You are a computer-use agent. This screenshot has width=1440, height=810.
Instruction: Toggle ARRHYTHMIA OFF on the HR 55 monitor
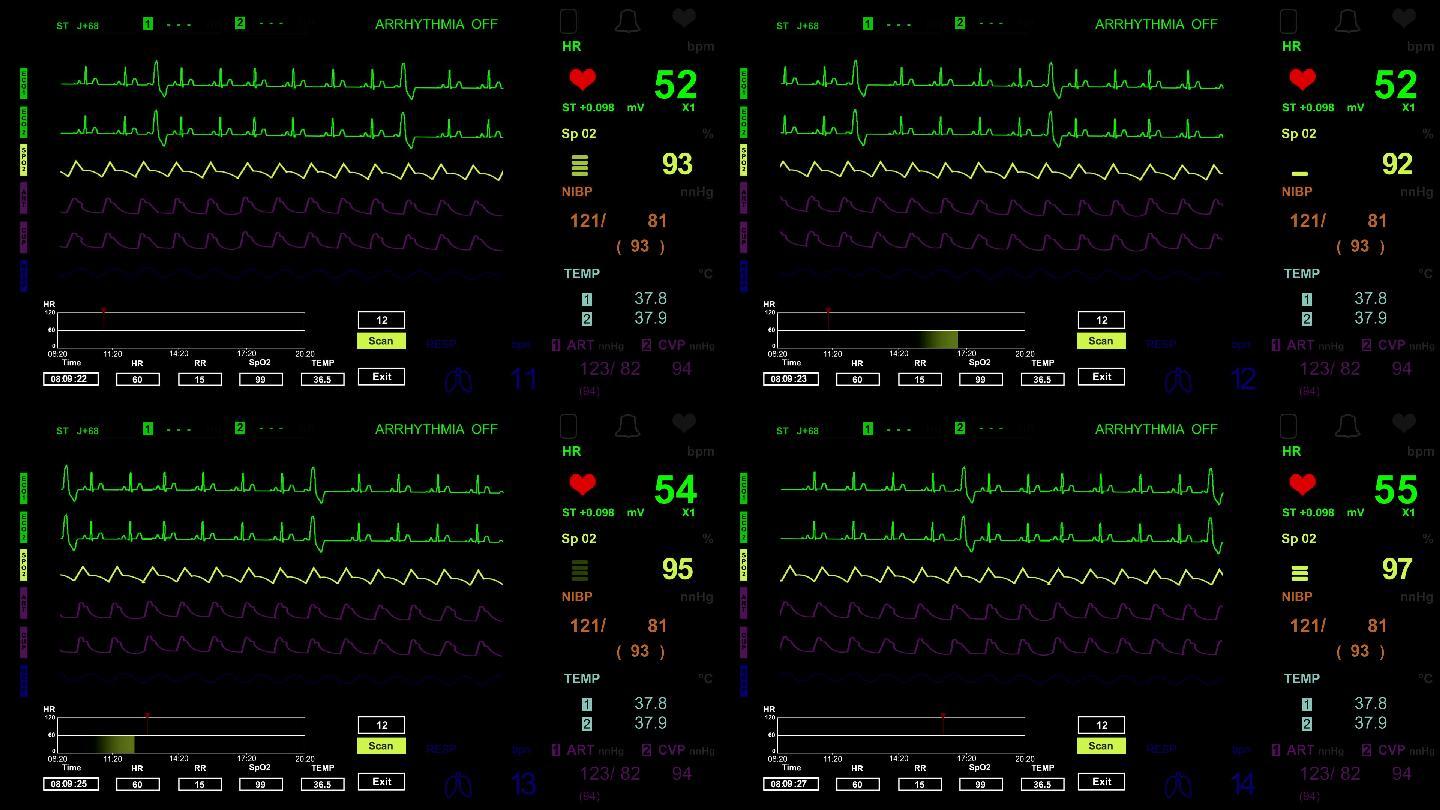pyautogui.click(x=1156, y=429)
